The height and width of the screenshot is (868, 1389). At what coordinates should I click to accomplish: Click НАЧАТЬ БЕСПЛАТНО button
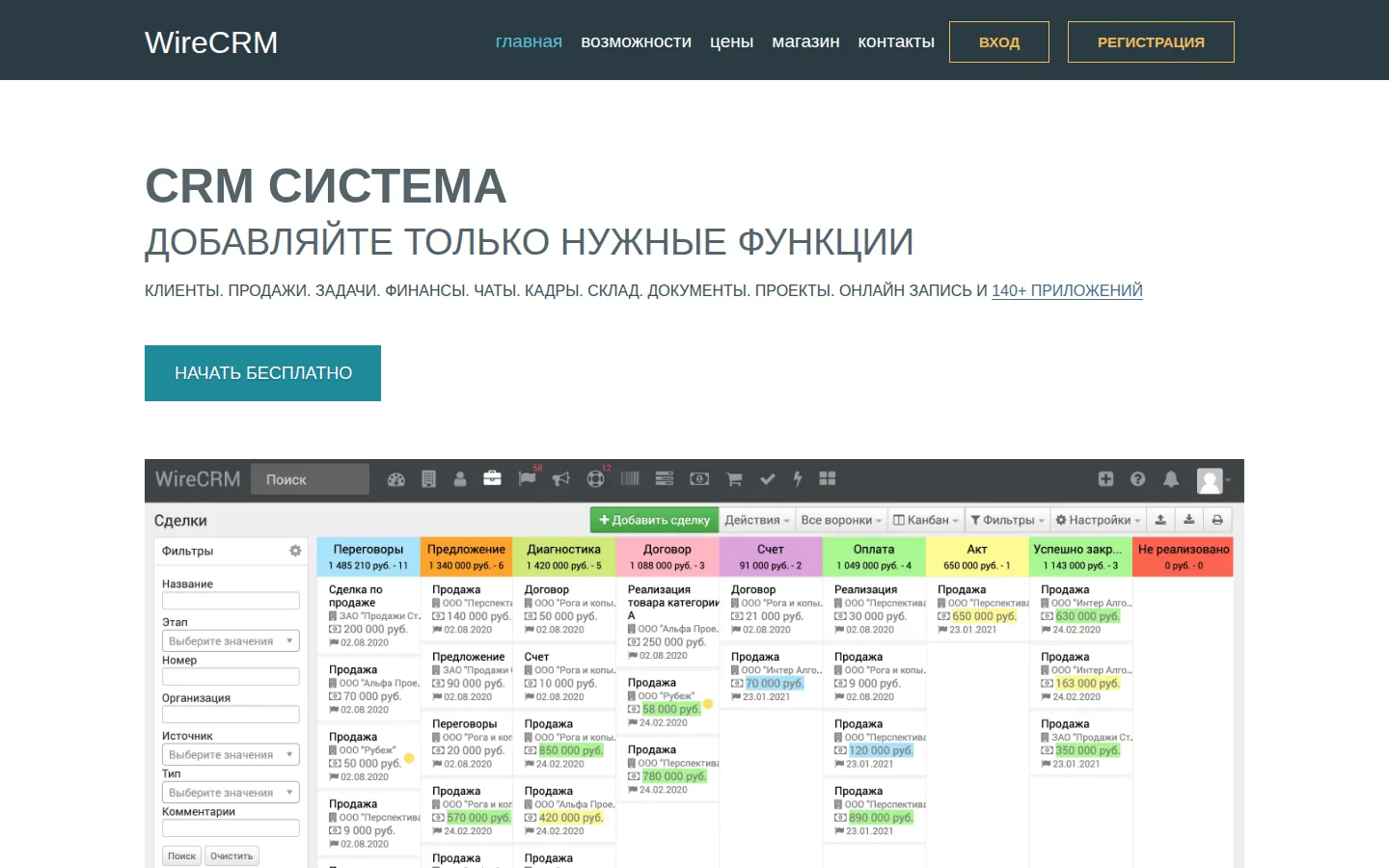pyautogui.click(x=262, y=373)
